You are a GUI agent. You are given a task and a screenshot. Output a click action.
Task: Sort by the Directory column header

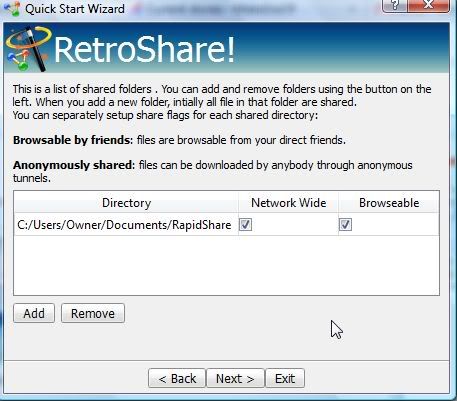coord(126,203)
